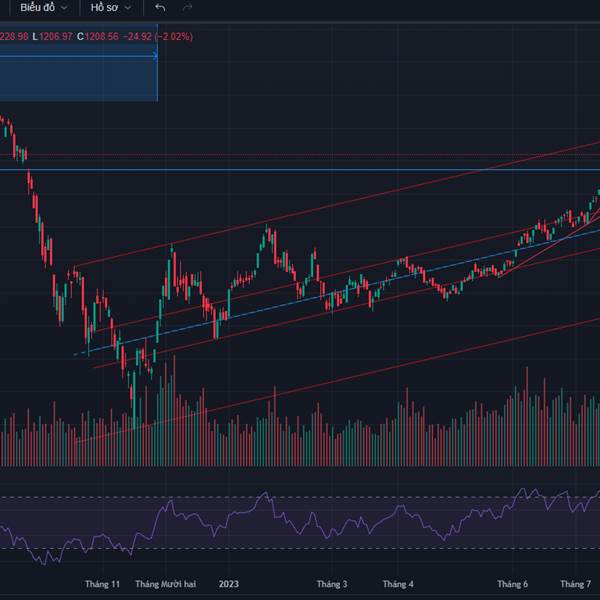The width and height of the screenshot is (600, 600).
Task: Click the Tháng 6 time axis label
Action: click(x=512, y=584)
